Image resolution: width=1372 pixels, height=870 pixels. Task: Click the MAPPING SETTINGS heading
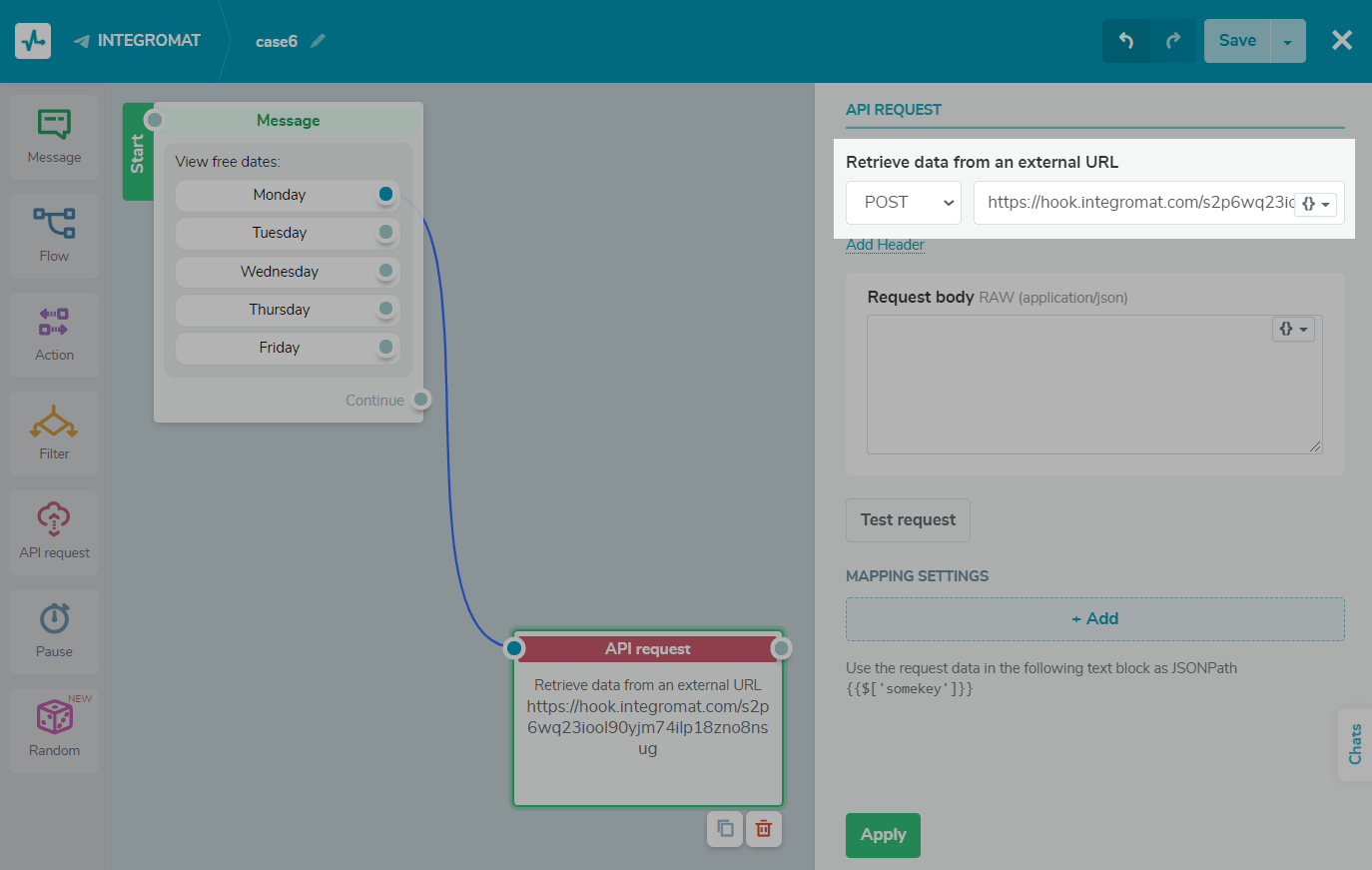917,576
